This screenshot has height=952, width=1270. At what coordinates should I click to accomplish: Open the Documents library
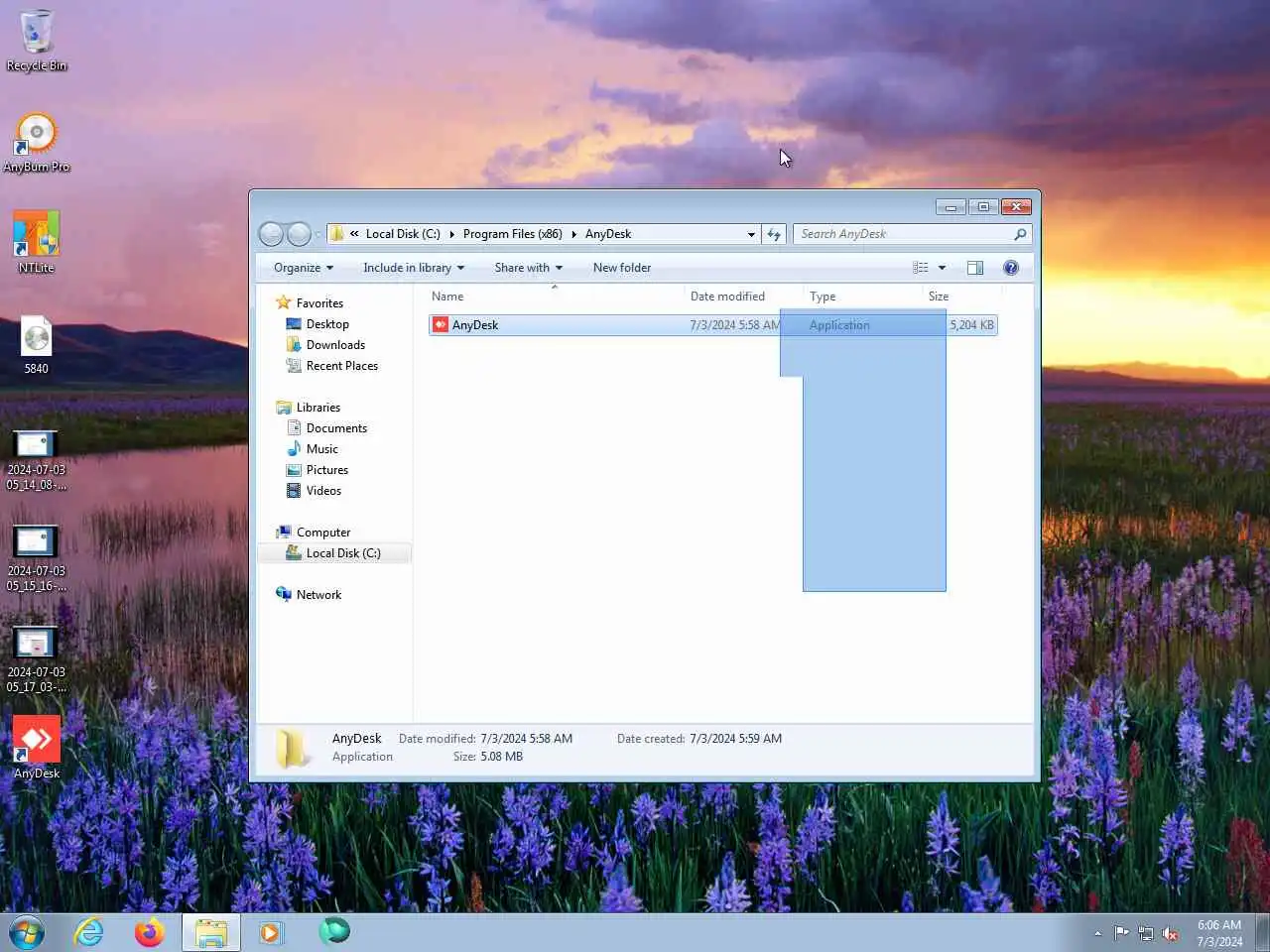point(336,428)
